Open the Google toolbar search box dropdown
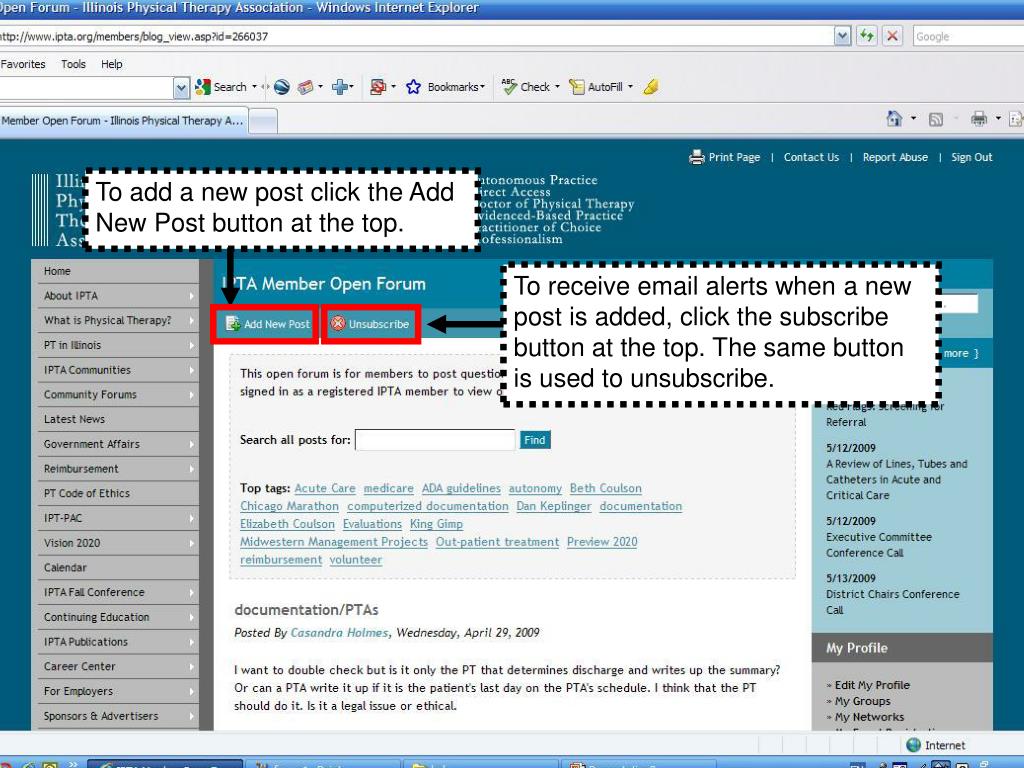 point(181,88)
